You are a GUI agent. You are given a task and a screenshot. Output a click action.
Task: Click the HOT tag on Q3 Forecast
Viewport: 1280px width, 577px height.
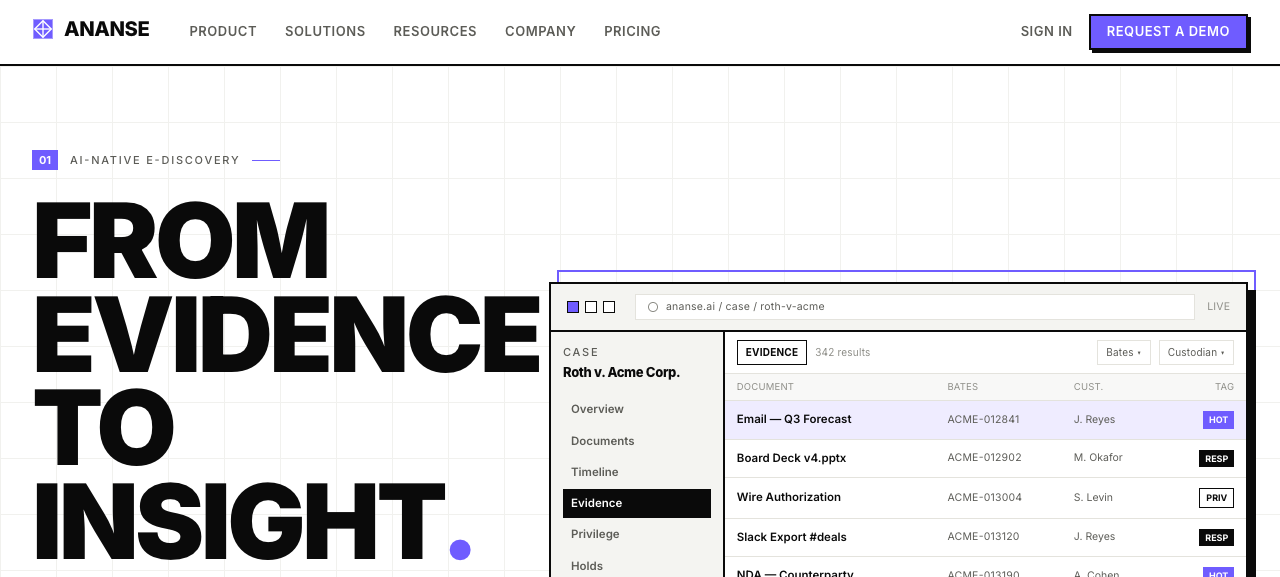[1218, 420]
